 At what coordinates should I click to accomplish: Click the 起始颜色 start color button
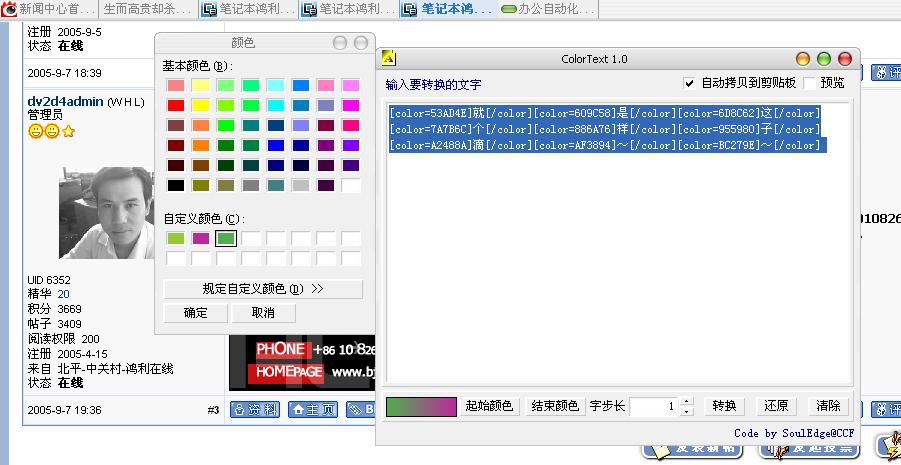point(489,406)
